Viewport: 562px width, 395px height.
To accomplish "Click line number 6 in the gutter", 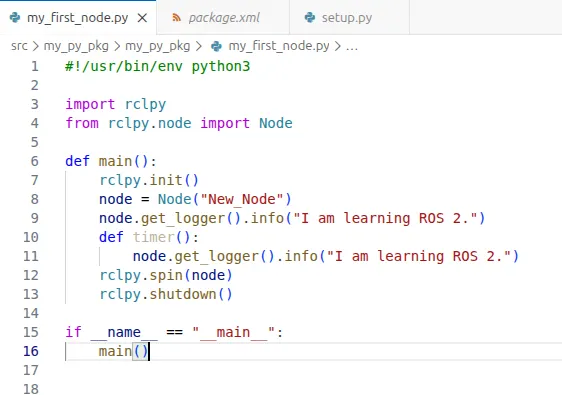I will coord(34,161).
